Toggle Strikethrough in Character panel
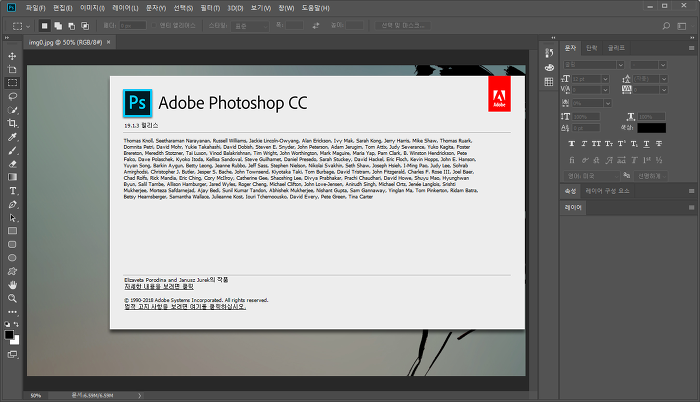 tap(659, 144)
